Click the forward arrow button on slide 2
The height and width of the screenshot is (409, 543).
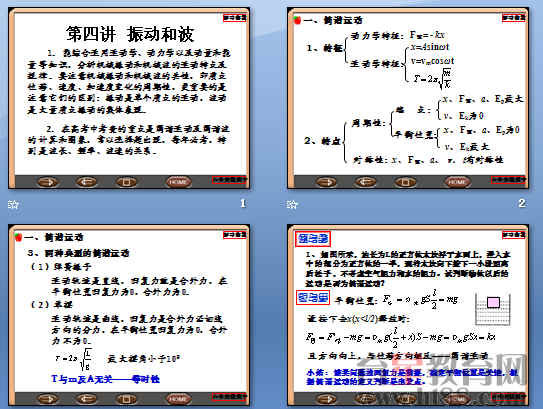pos(326,181)
